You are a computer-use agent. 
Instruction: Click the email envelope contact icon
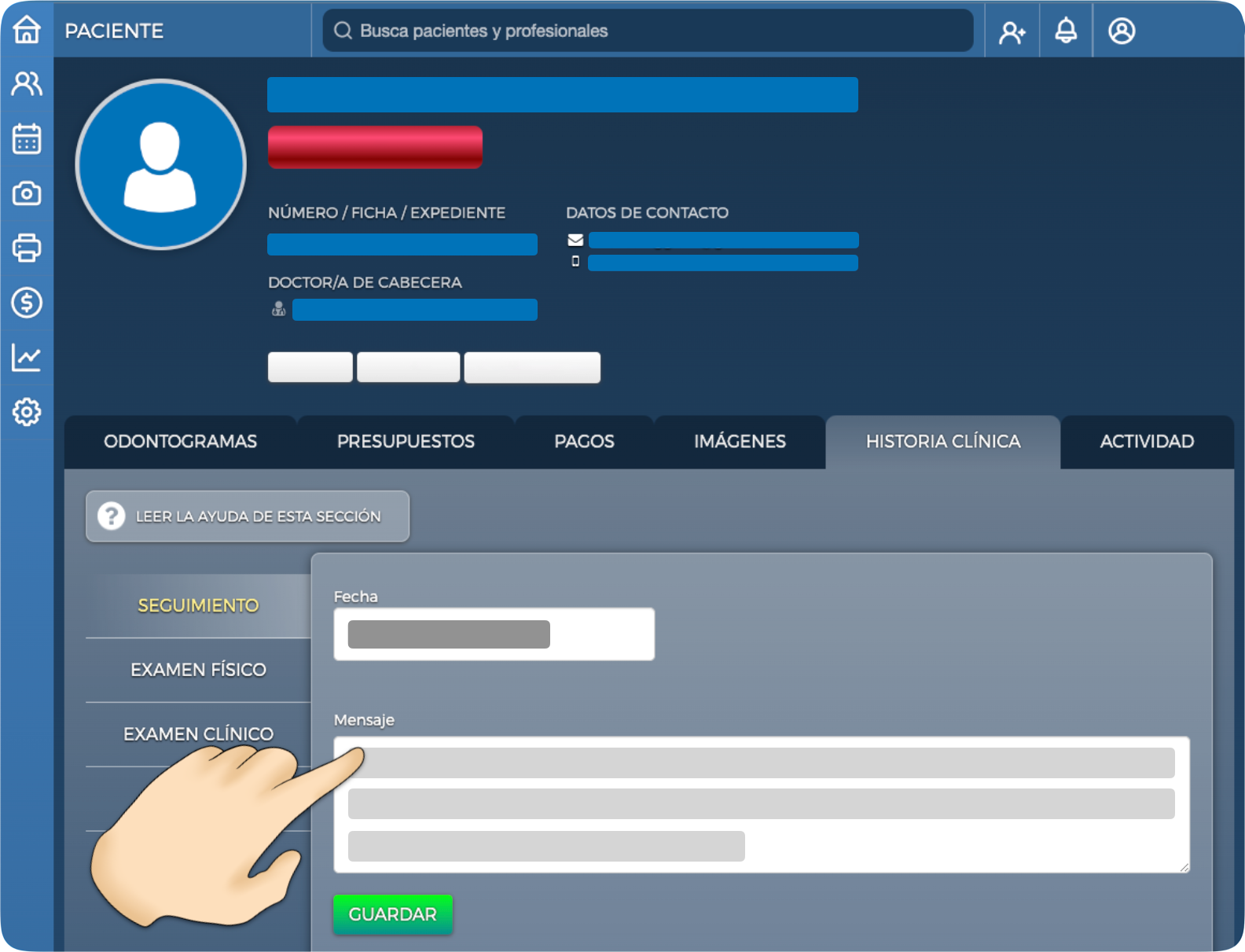pyautogui.click(x=575, y=241)
